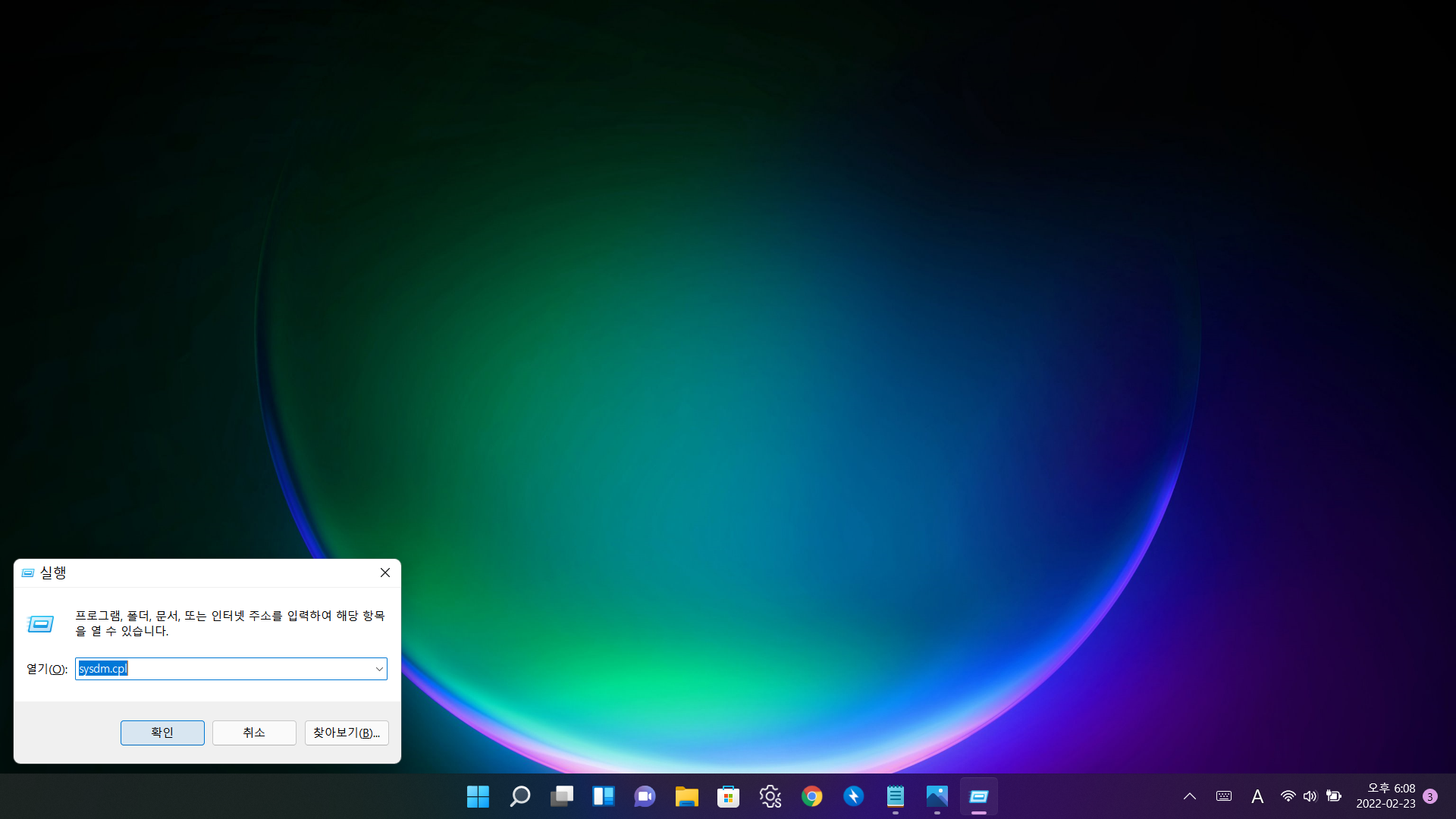This screenshot has width=1456, height=819.
Task: Open the Widgets panel icon
Action: (603, 796)
